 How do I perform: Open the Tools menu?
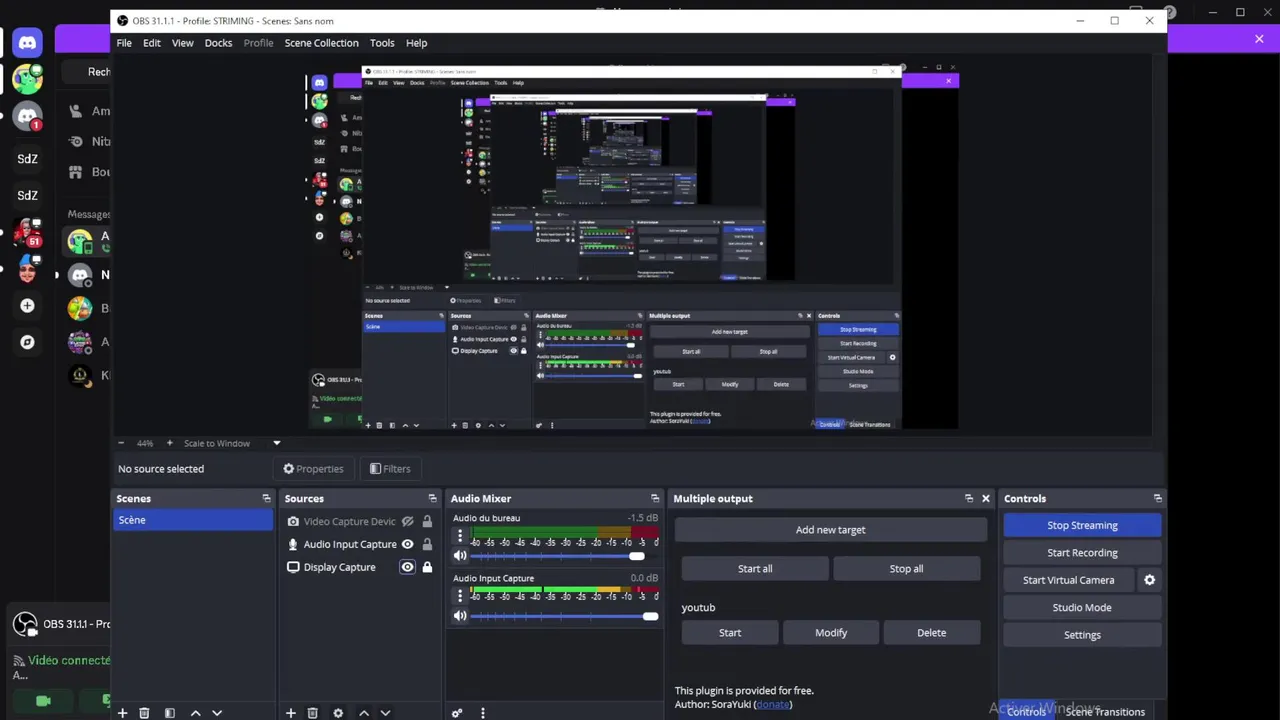382,43
